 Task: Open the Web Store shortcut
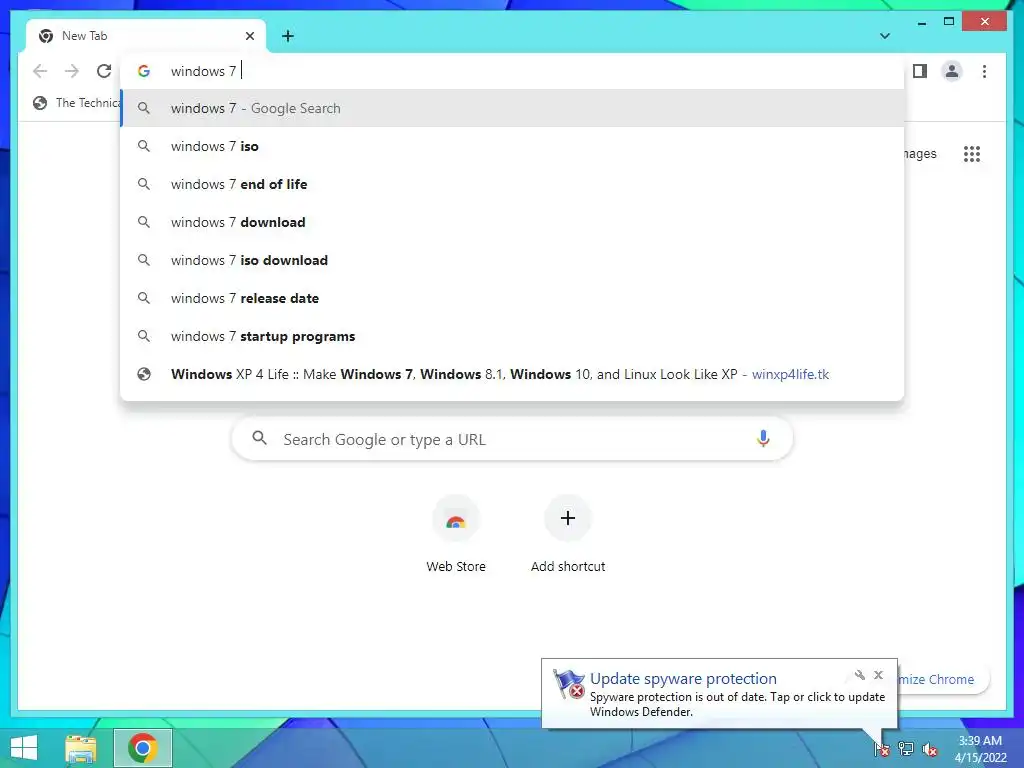pos(456,536)
